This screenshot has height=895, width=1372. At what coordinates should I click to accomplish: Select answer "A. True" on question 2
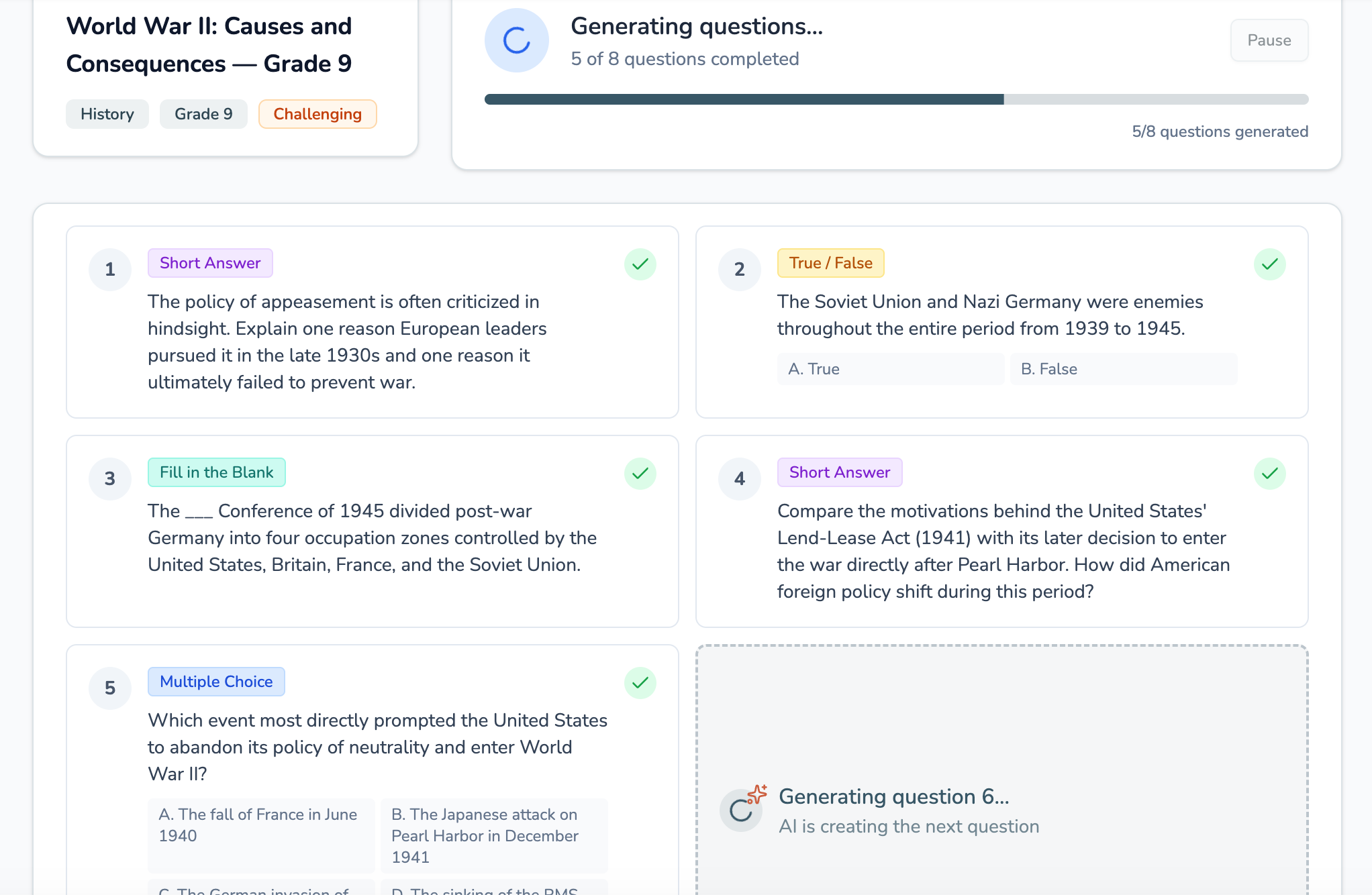pyautogui.click(x=890, y=369)
